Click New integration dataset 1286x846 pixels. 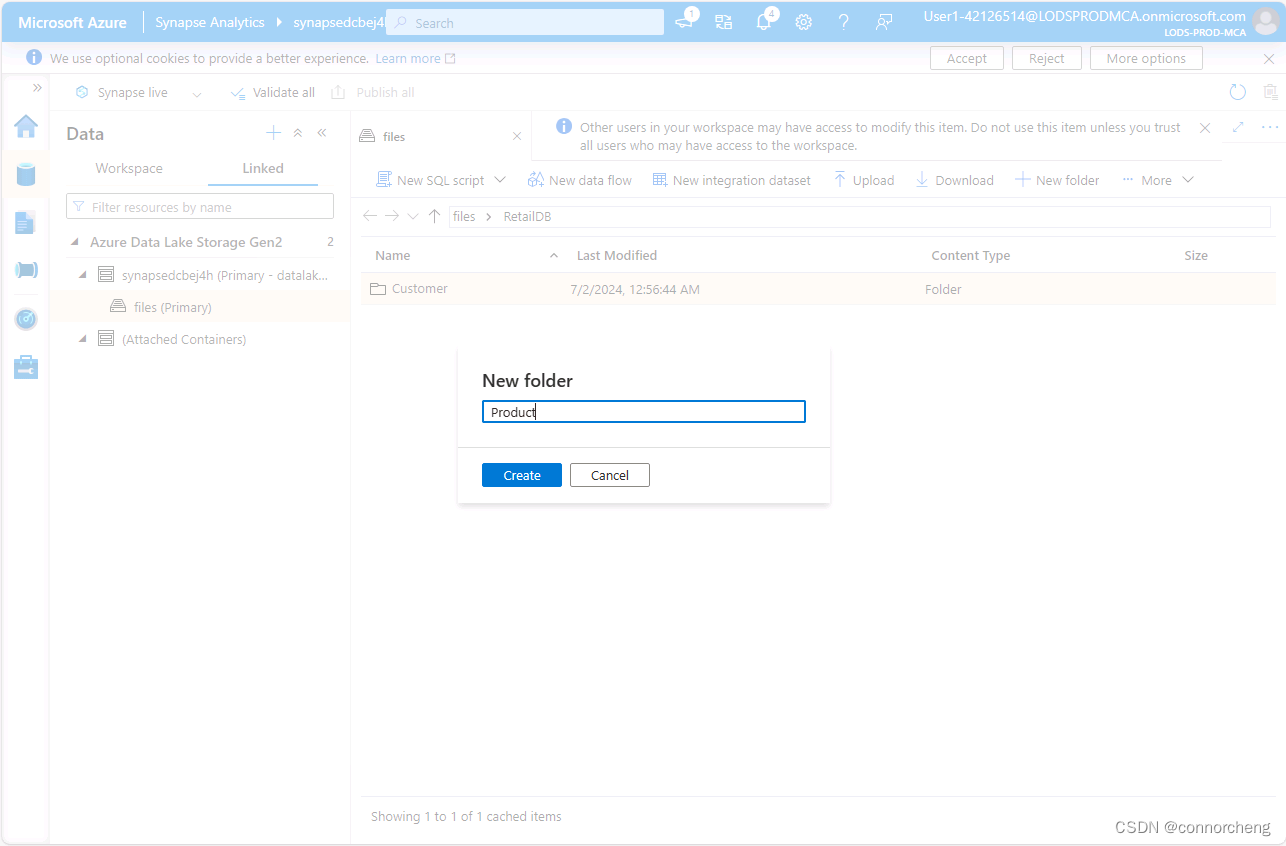coord(732,180)
